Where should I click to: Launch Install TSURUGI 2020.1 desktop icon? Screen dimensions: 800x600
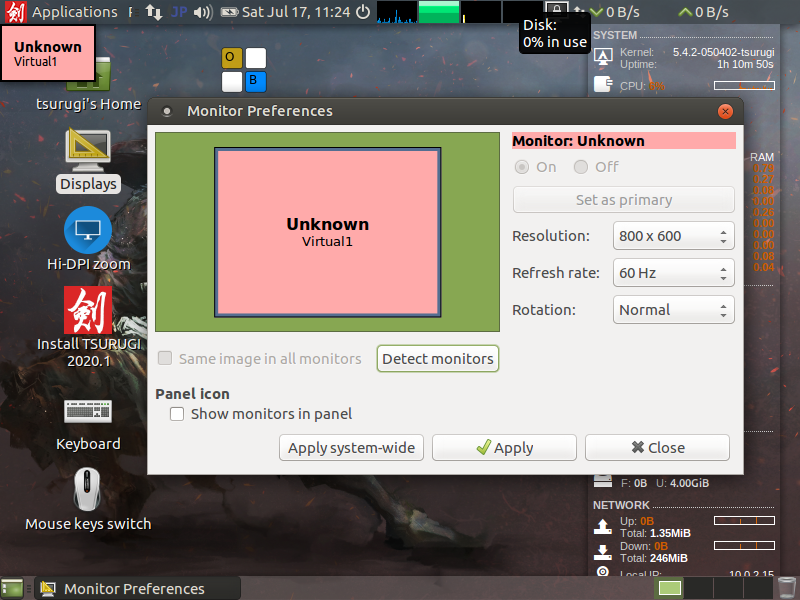88,327
